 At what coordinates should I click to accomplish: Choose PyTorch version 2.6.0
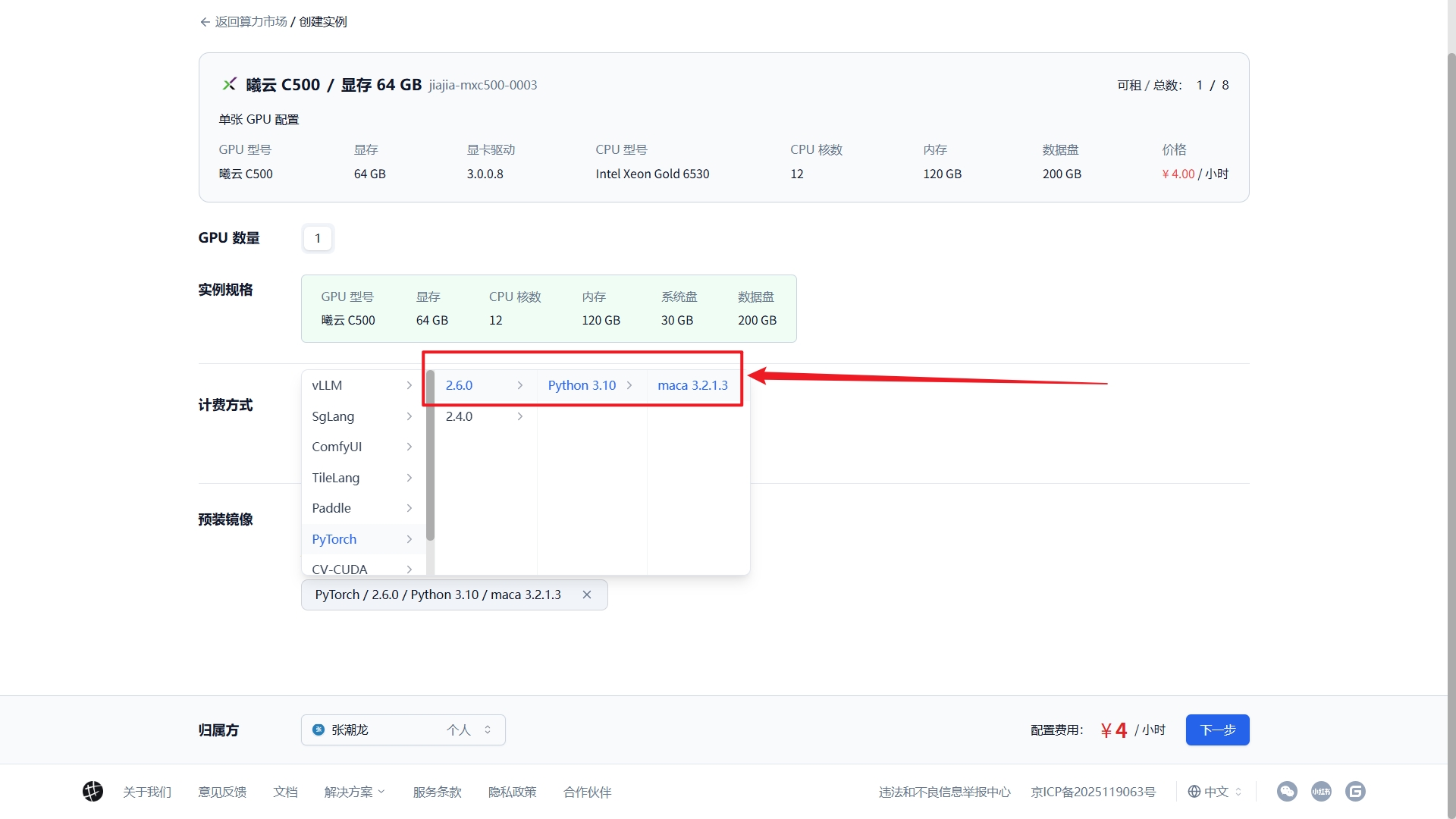(x=485, y=385)
